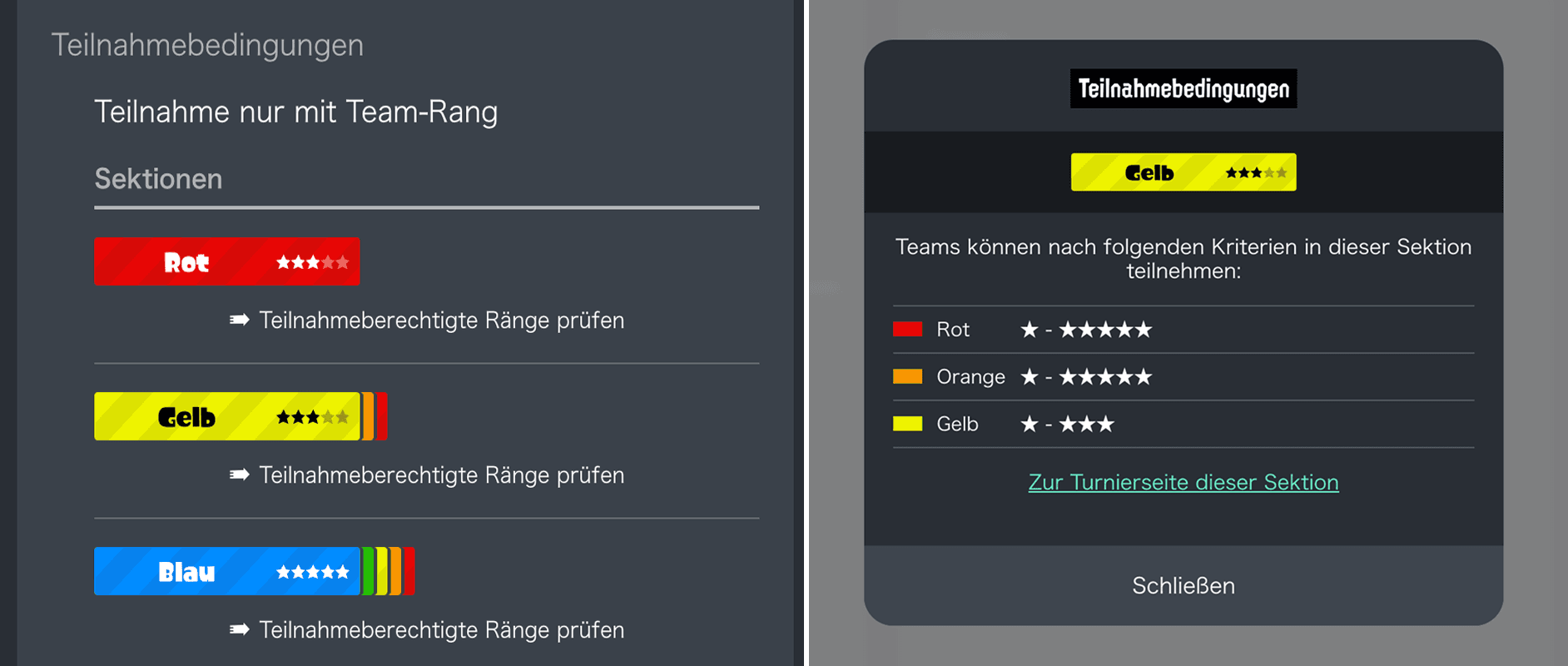The image size is (1568, 666).
Task: Click the yellow color swatch beside Gelb
Action: click(x=907, y=424)
